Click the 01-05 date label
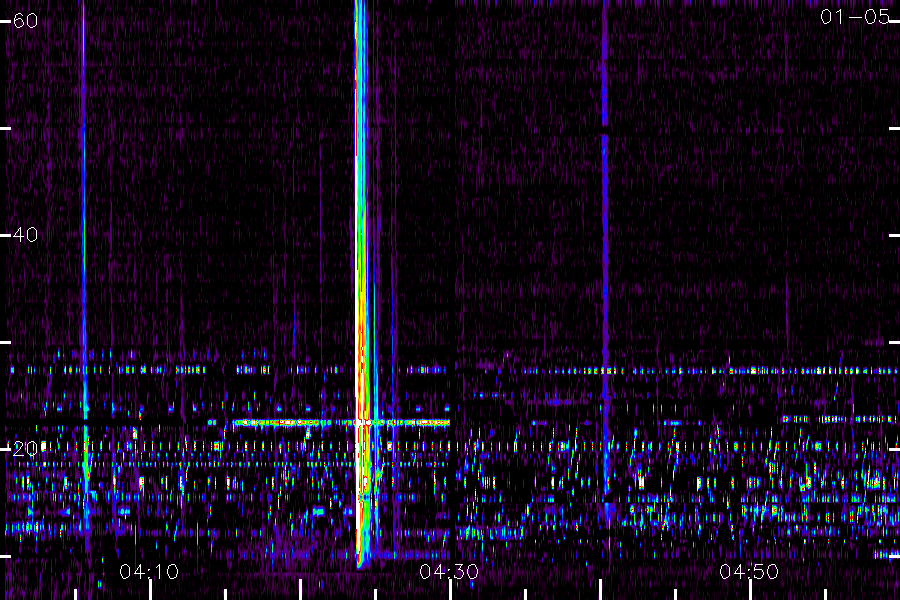900x600 pixels. 855,17
